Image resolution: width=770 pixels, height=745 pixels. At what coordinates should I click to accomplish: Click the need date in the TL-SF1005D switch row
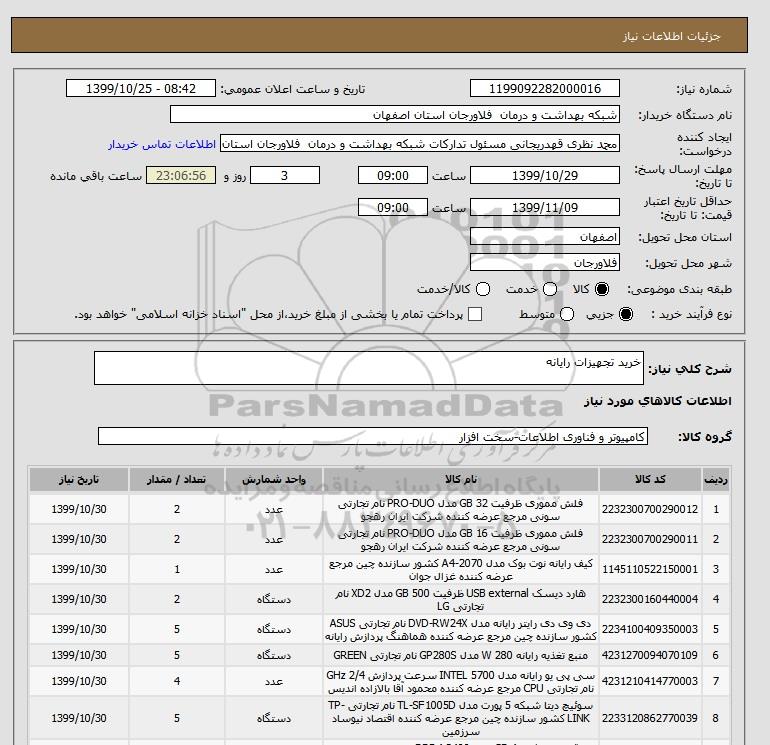pos(79,718)
